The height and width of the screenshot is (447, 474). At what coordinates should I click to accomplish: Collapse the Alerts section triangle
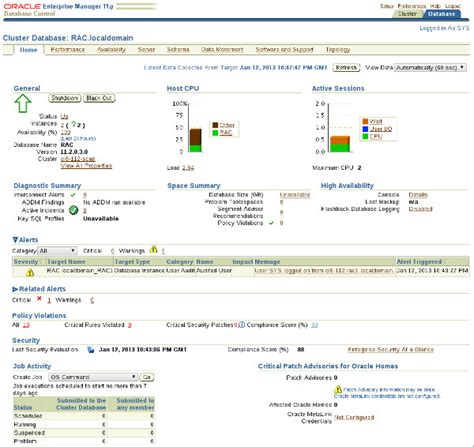[x=15, y=240]
